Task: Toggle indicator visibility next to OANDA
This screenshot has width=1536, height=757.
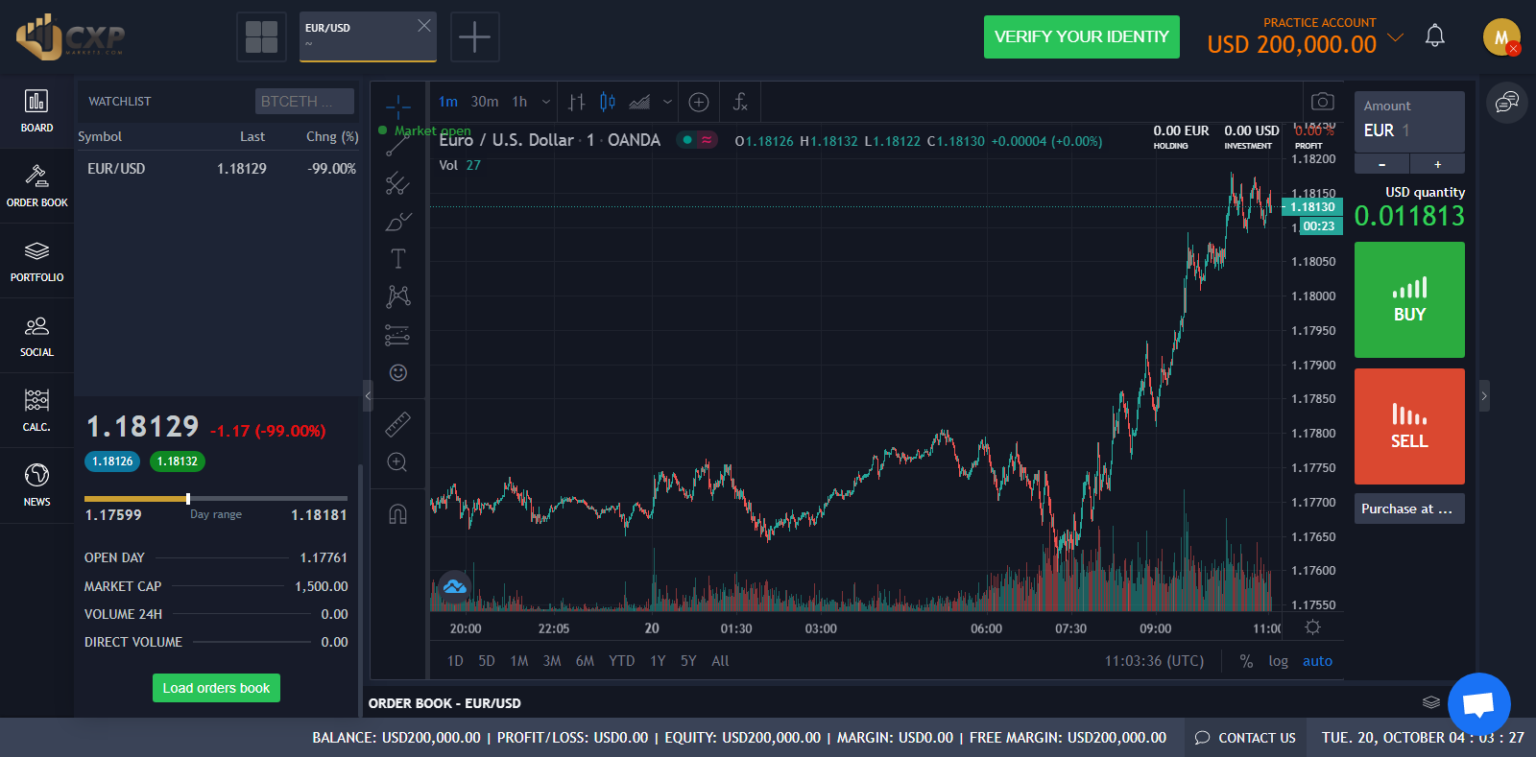Action: (698, 140)
